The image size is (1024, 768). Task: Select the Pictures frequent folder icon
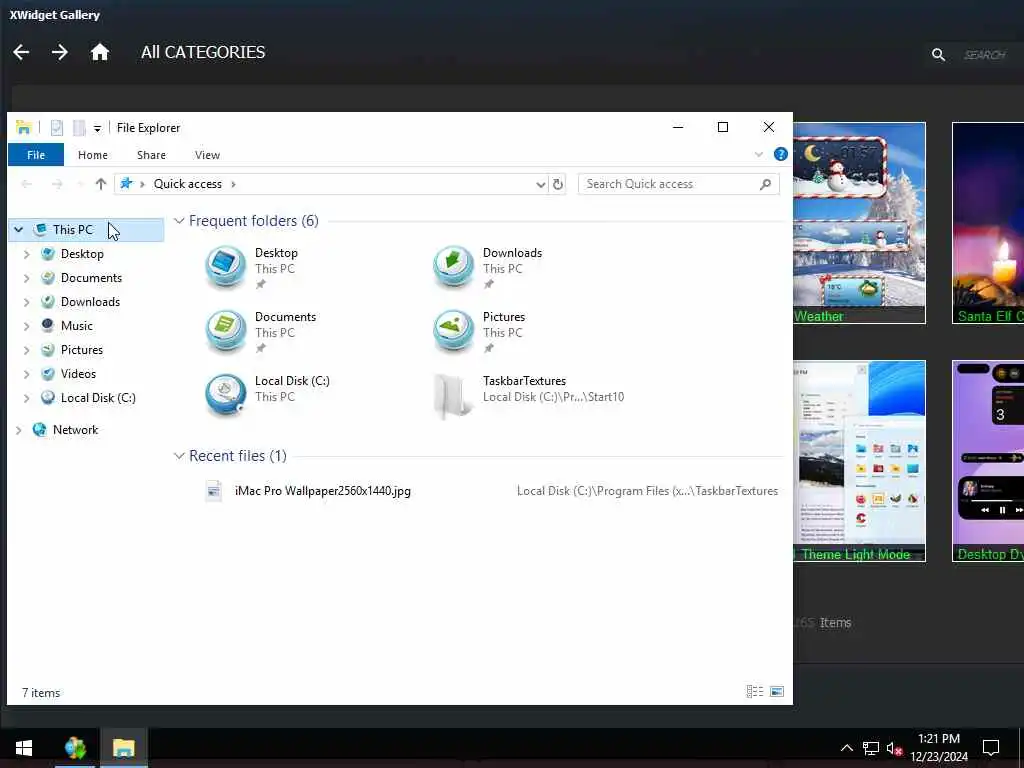(453, 330)
